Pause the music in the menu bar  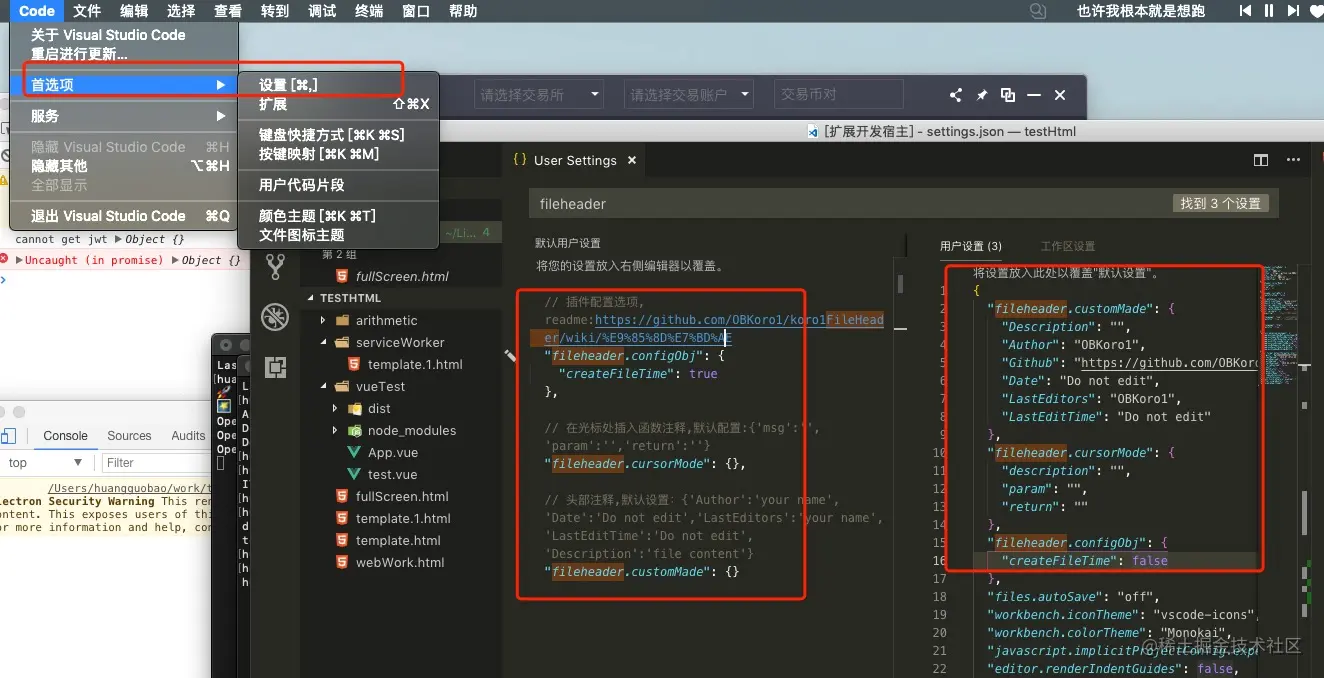tap(1269, 11)
